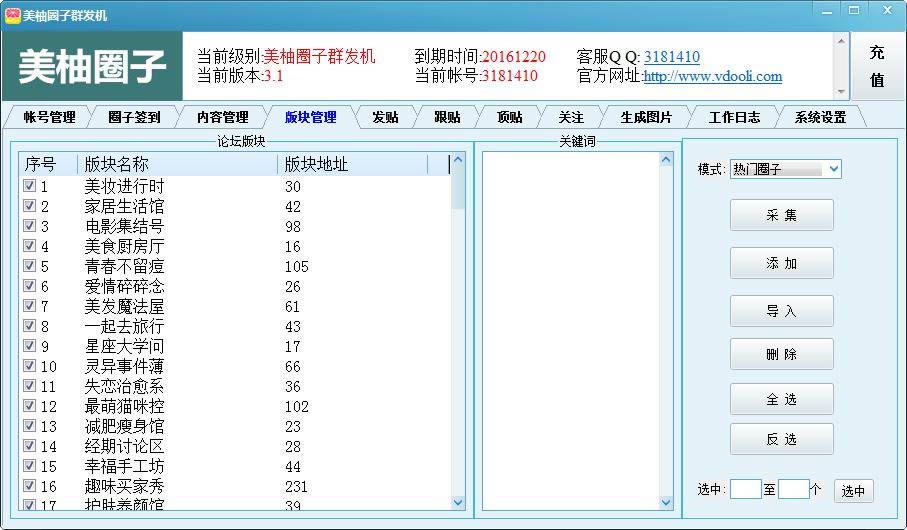The width and height of the screenshot is (907, 530).
Task: Click the 美柚圈子群发机 app icon in title bar
Action: click(12, 15)
